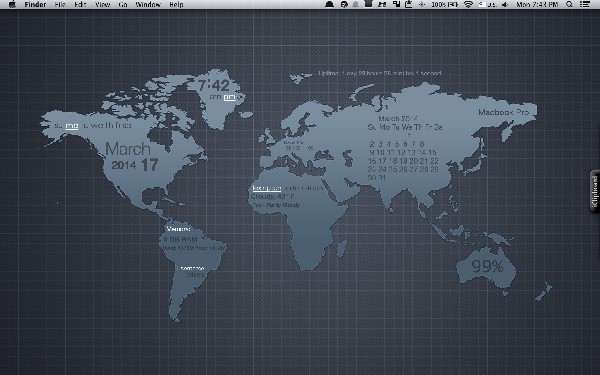Click the grayed bell icon in menu bar
This screenshot has width=600, height=375.
click(x=355, y=5)
